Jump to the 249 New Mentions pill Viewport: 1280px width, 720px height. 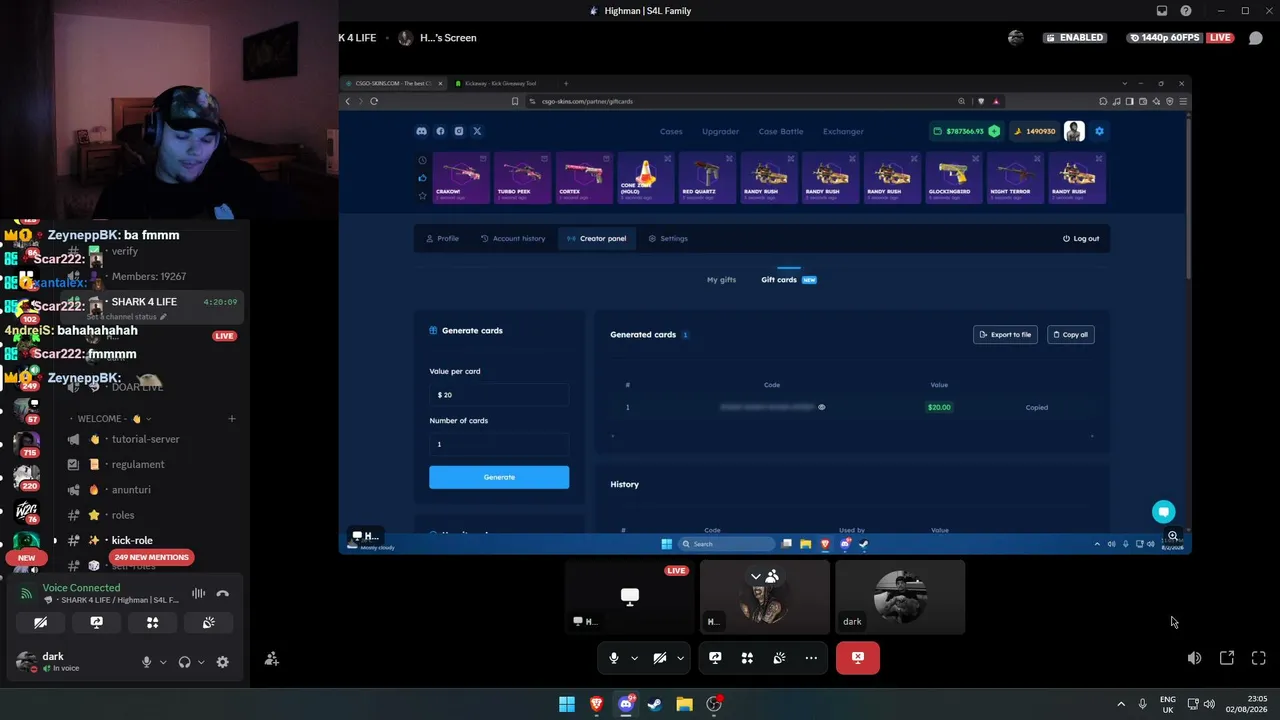click(x=151, y=557)
